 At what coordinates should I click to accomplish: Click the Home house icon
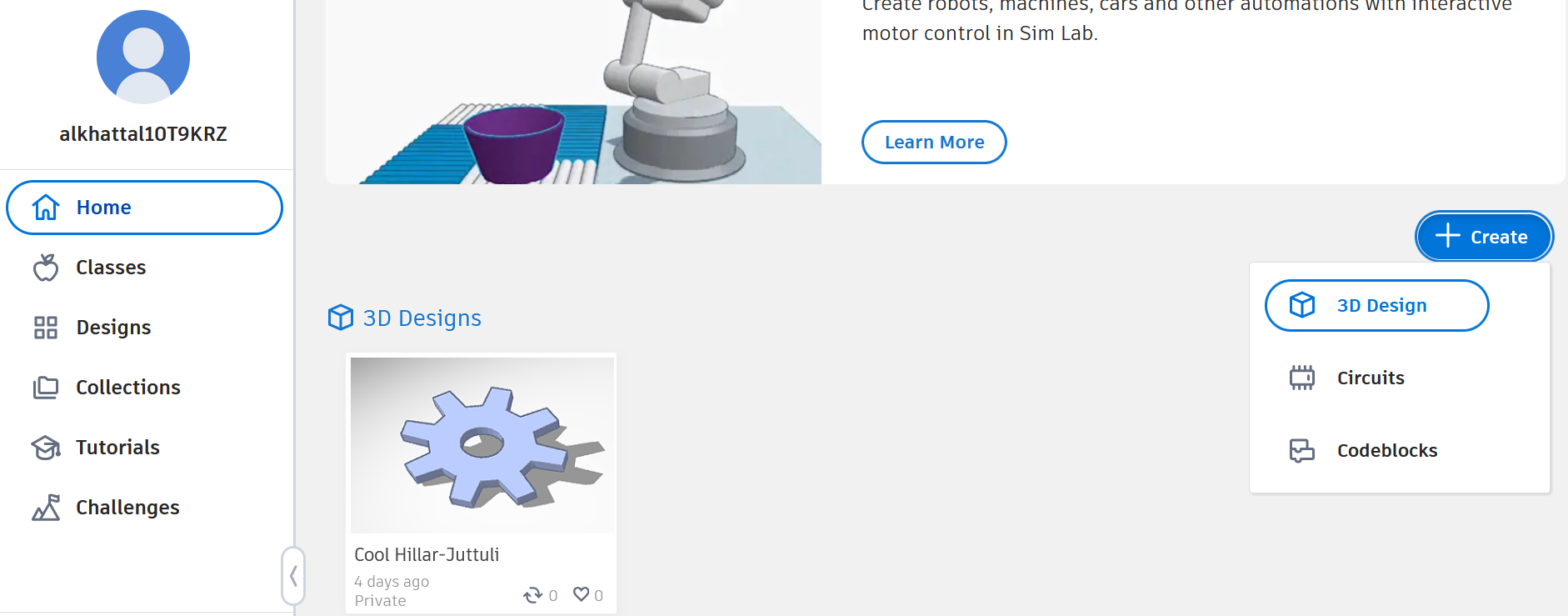click(x=46, y=207)
